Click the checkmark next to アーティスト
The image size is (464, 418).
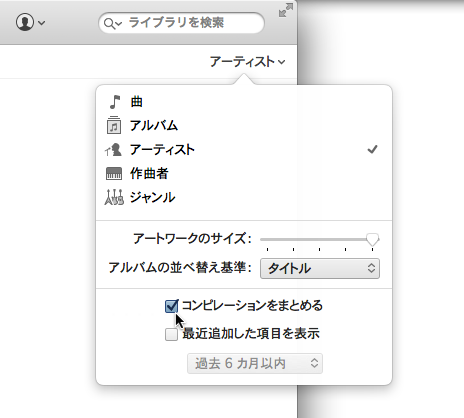coord(372,149)
